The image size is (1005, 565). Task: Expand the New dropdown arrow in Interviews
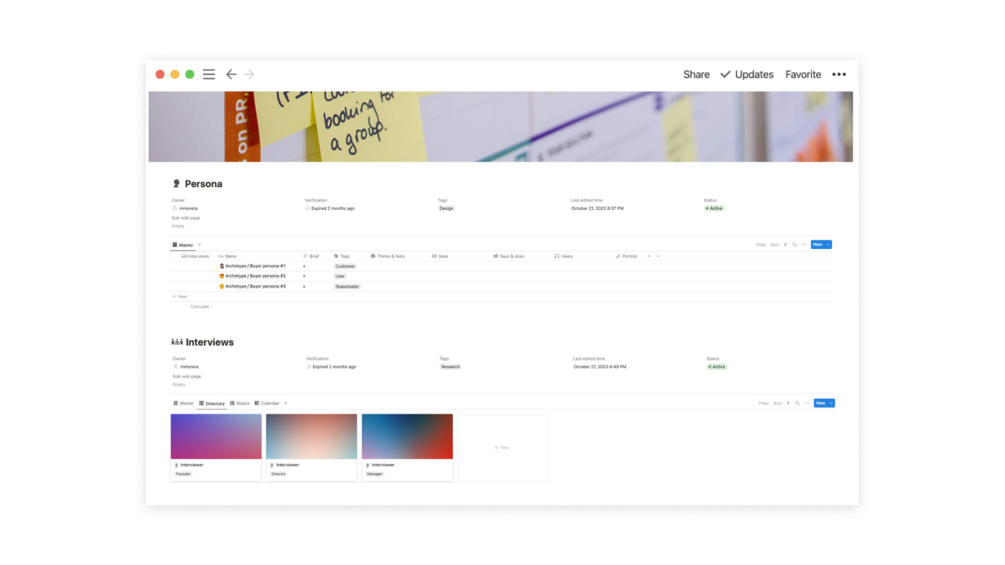pos(831,404)
